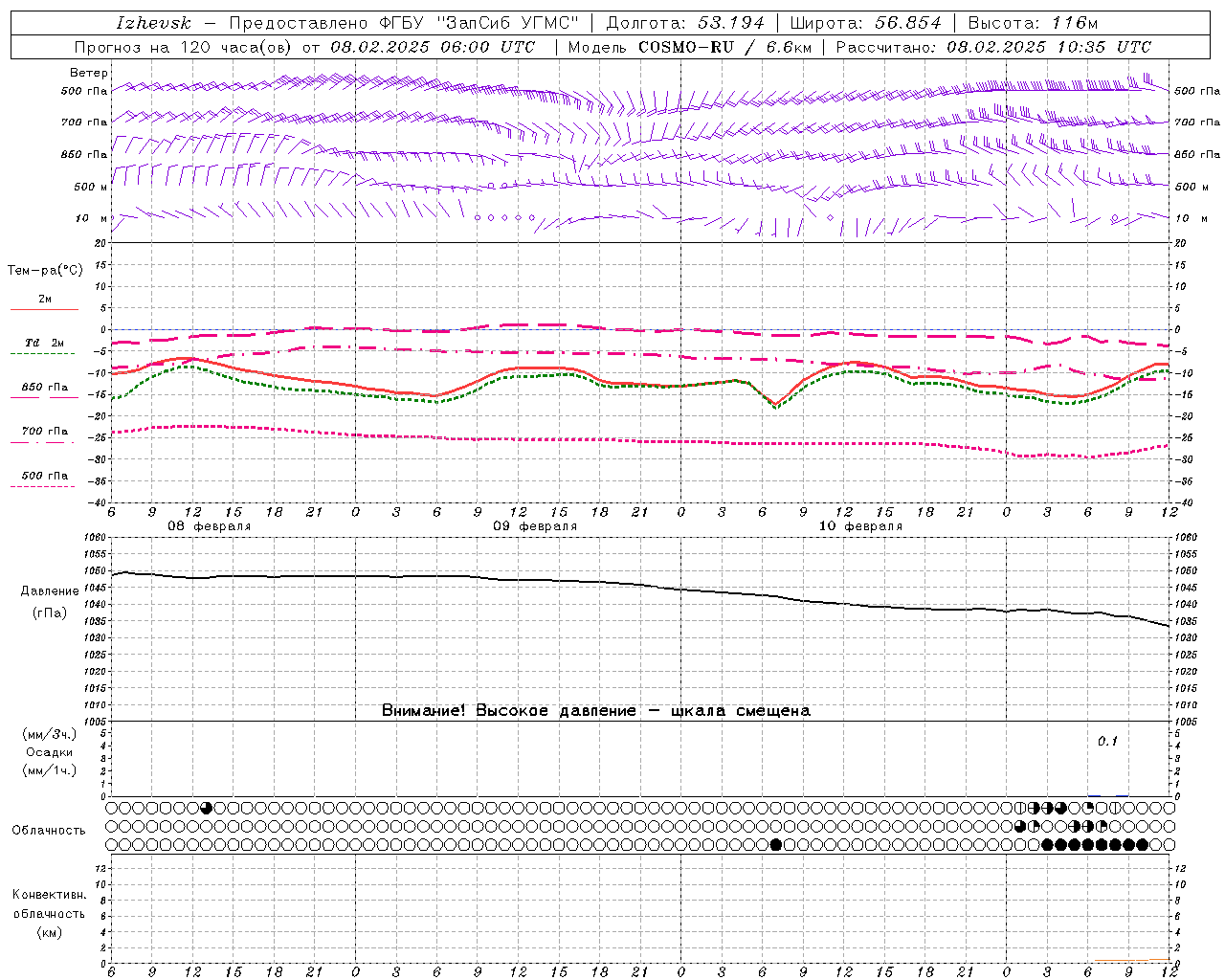Click the Давление pressure chart label
The height and width of the screenshot is (980, 1225).
pyautogui.click(x=50, y=591)
